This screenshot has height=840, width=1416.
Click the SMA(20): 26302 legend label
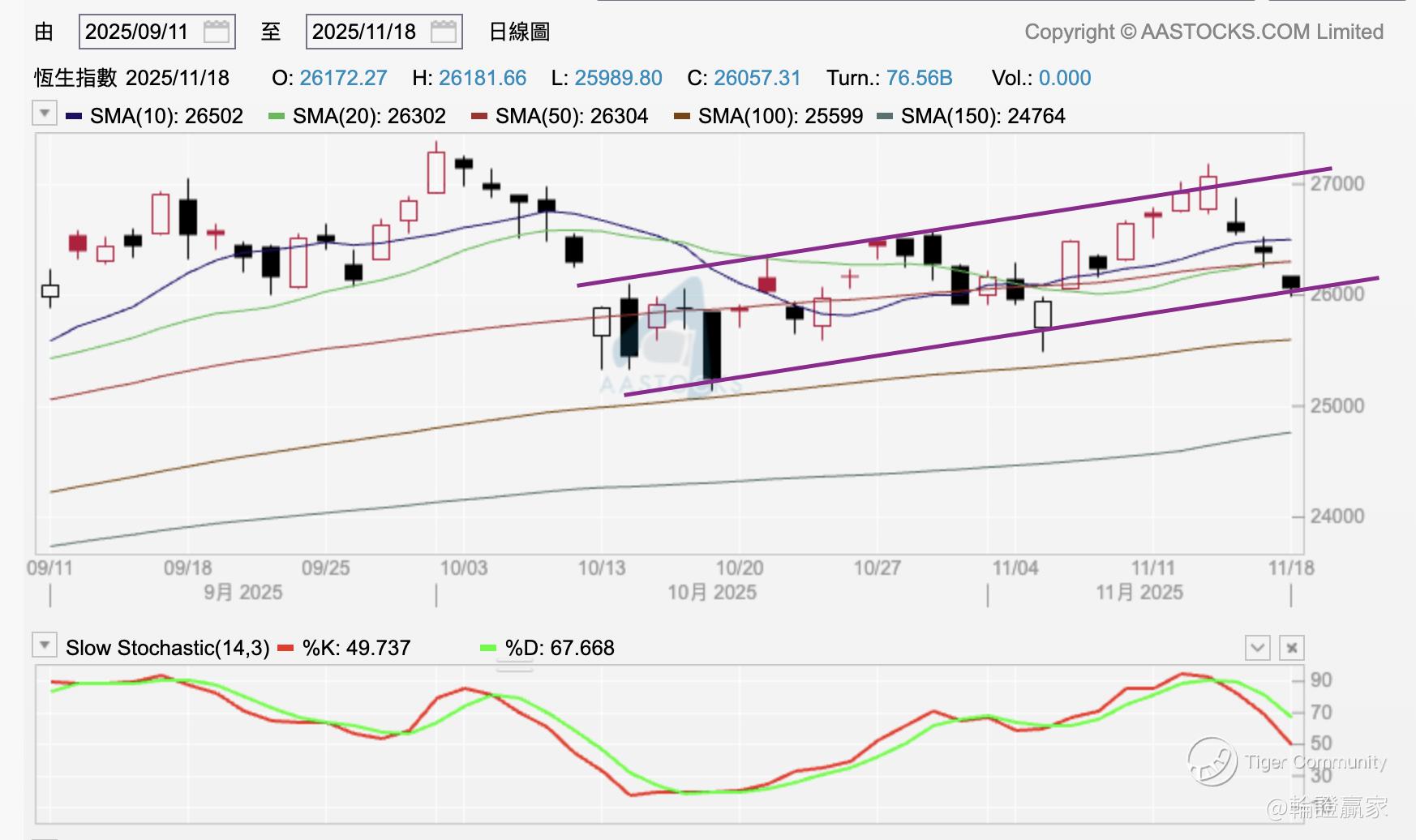coord(370,116)
